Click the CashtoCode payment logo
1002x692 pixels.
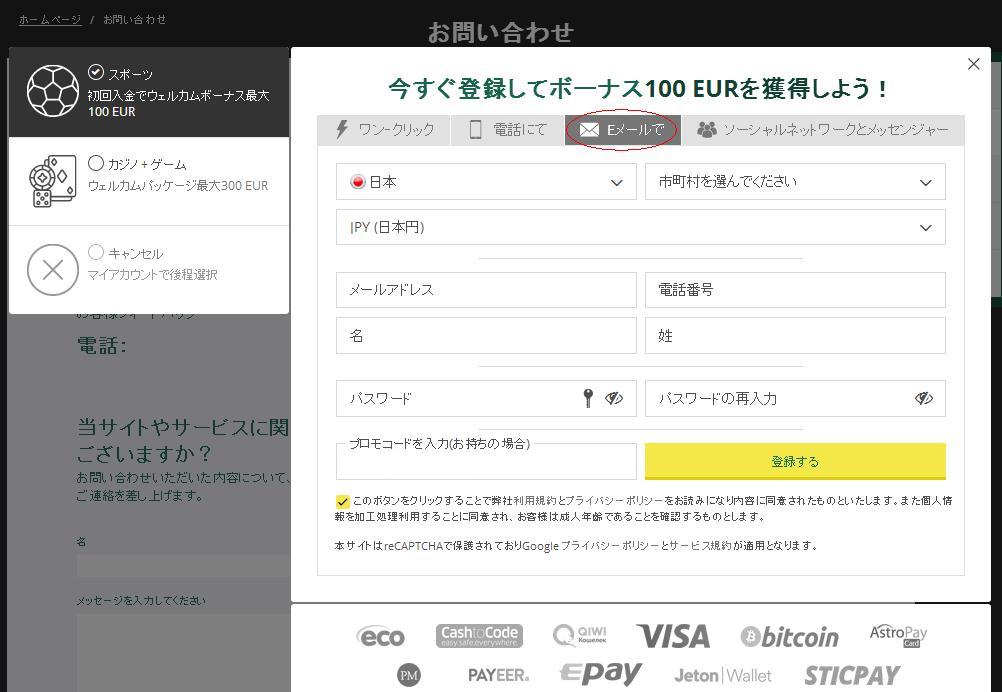click(479, 636)
